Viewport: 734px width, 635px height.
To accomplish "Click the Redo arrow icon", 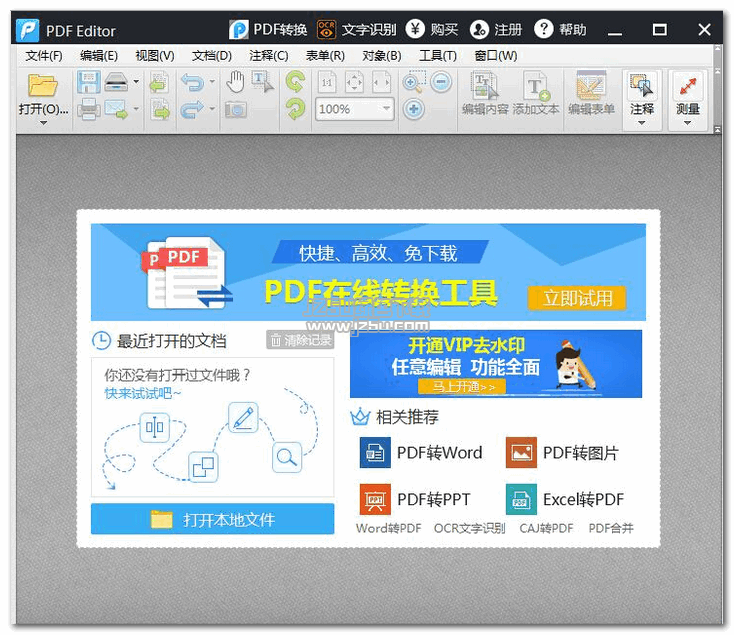I will pyautogui.click(x=192, y=109).
